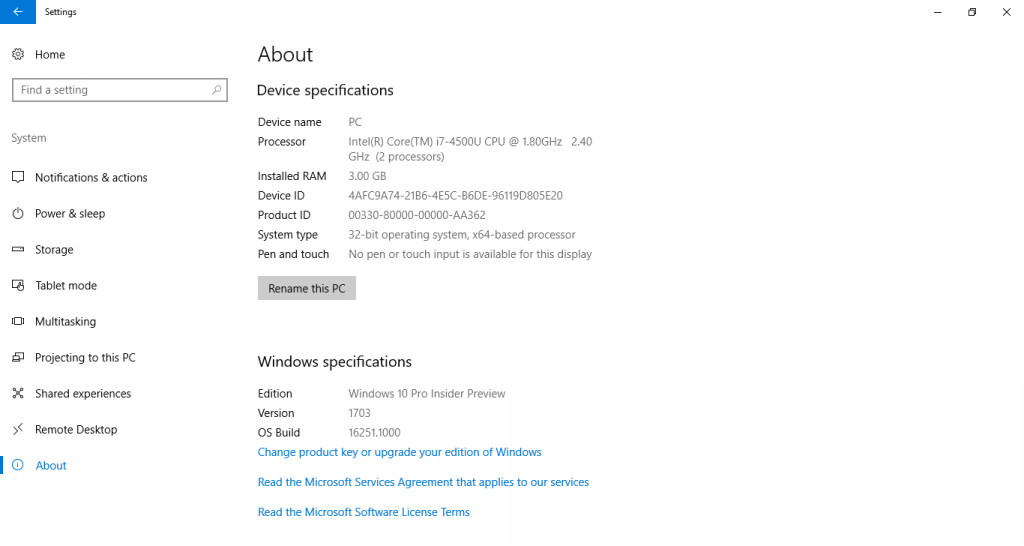The width and height of the screenshot is (1024, 546).
Task: Select the About sidebar entry
Action: tap(51, 465)
